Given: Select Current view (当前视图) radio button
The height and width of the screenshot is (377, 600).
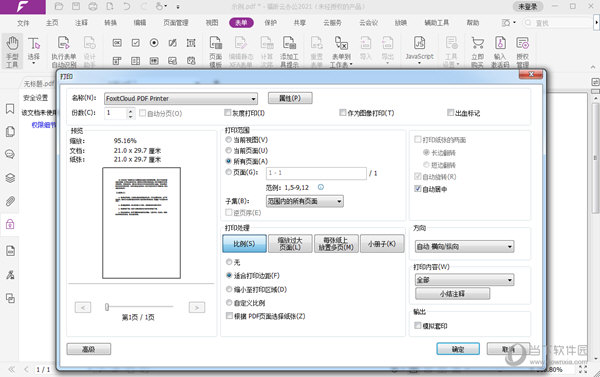Looking at the screenshot, I should coord(228,140).
